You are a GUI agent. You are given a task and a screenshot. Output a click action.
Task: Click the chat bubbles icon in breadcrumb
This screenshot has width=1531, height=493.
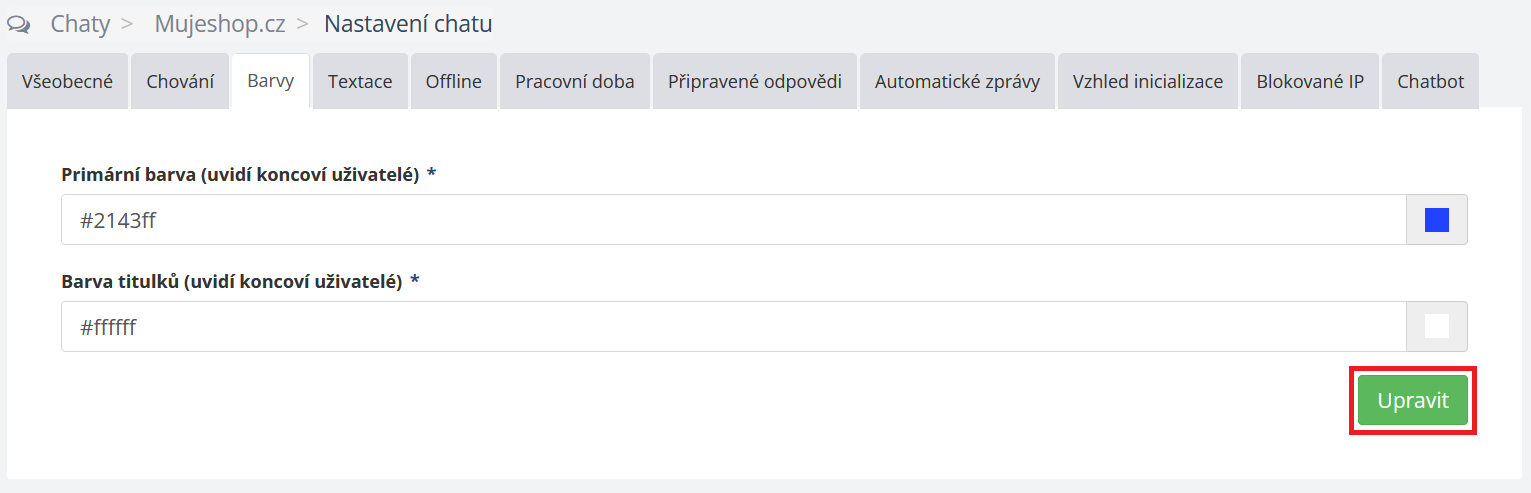pyautogui.click(x=19, y=24)
